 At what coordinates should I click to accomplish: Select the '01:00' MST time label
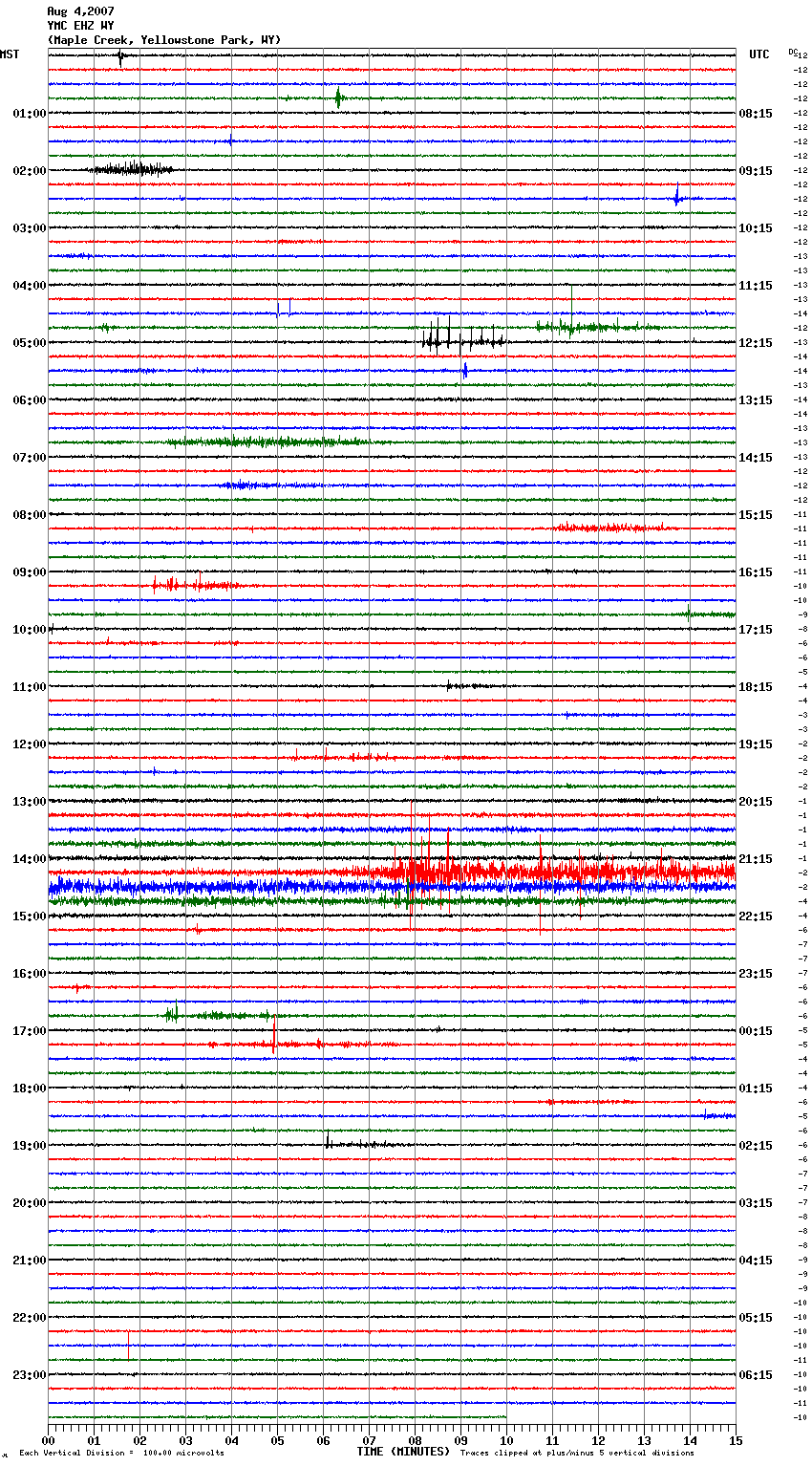pyautogui.click(x=30, y=114)
